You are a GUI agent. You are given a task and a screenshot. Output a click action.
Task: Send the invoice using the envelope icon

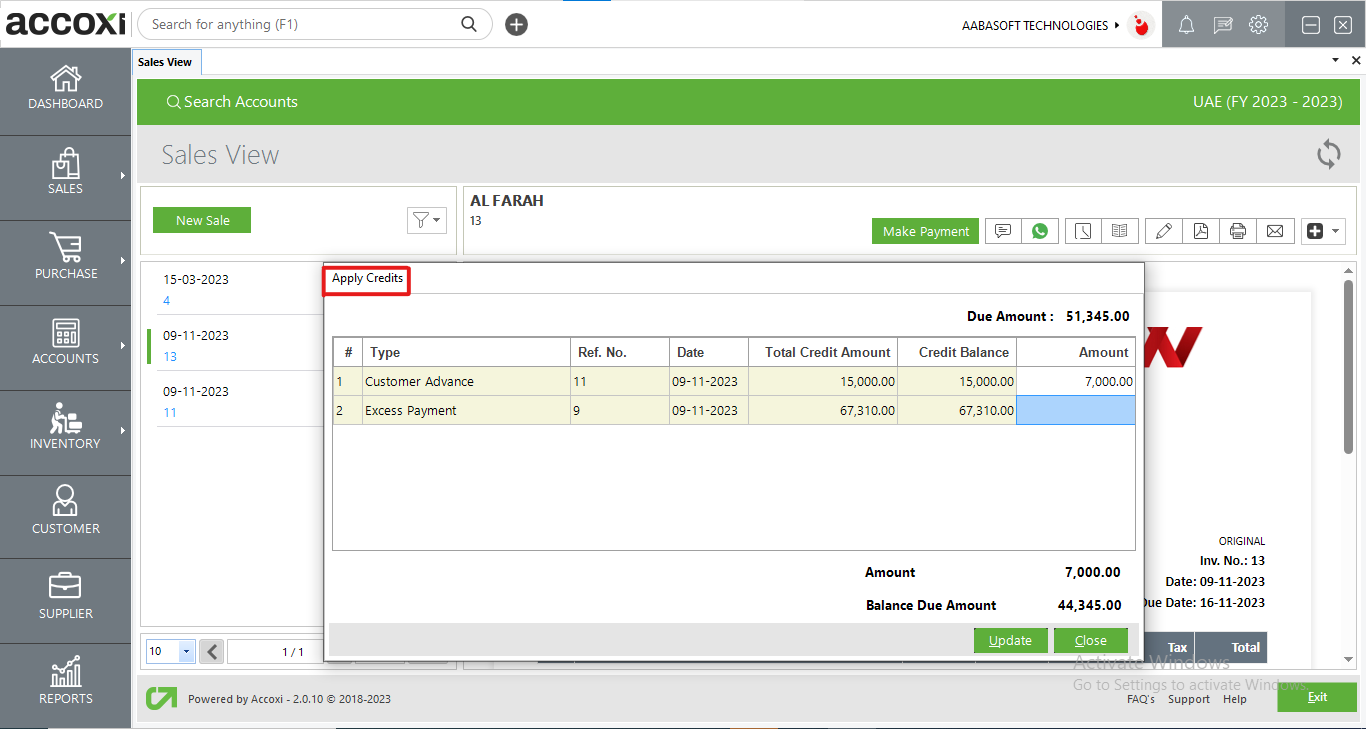[x=1275, y=231]
